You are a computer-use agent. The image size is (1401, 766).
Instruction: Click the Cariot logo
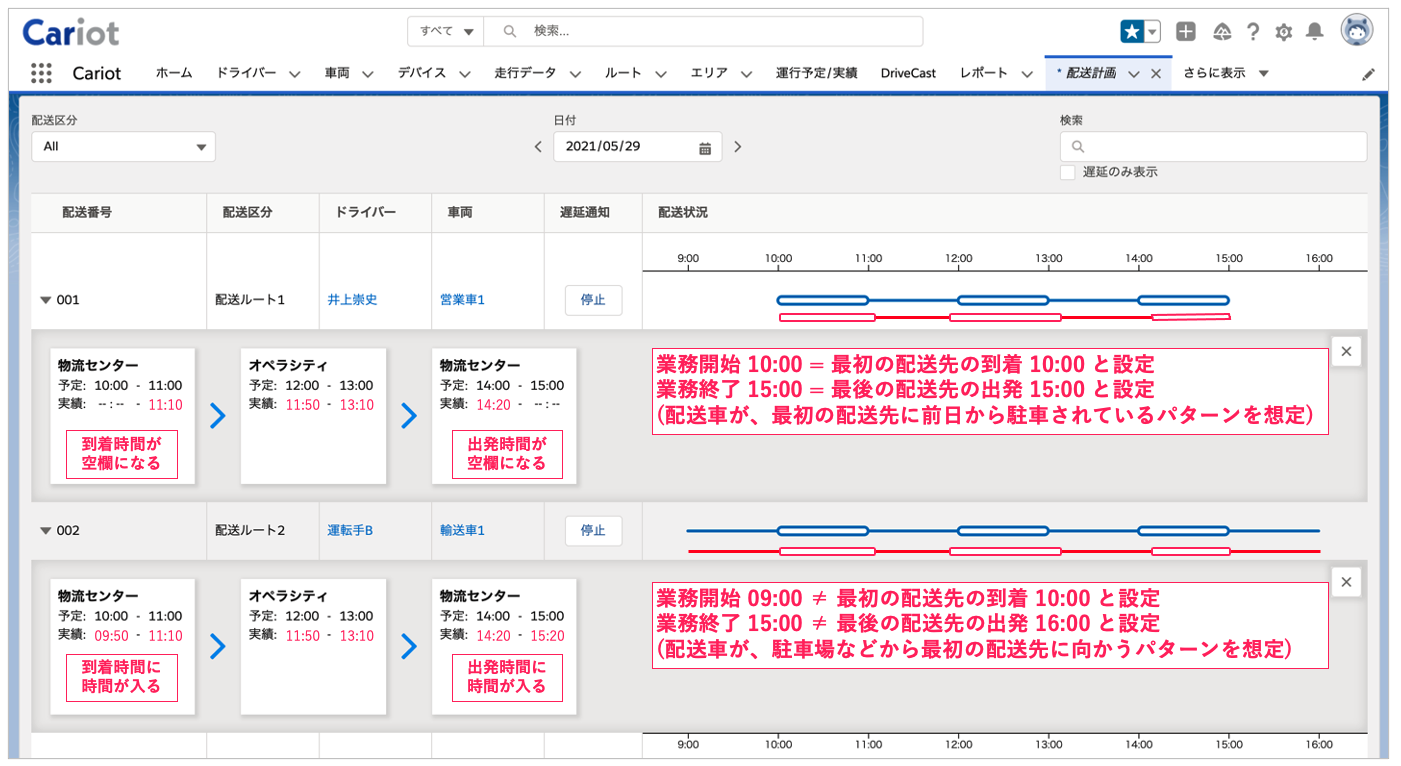pos(71,32)
